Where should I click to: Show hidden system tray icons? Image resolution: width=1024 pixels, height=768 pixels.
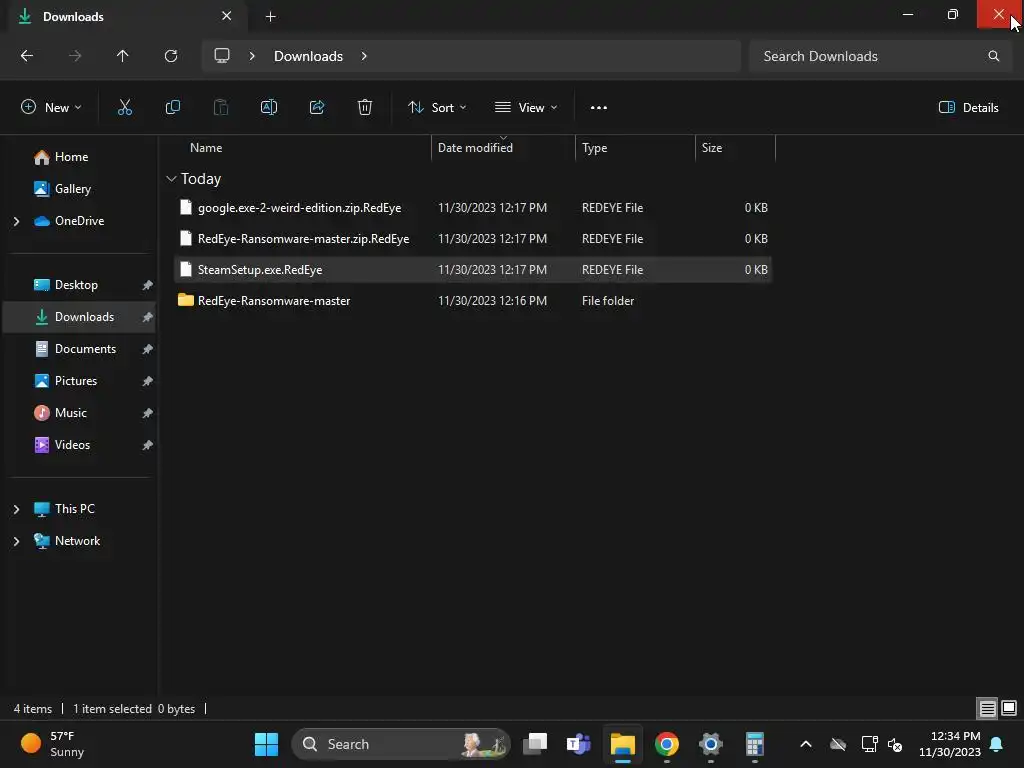click(806, 744)
